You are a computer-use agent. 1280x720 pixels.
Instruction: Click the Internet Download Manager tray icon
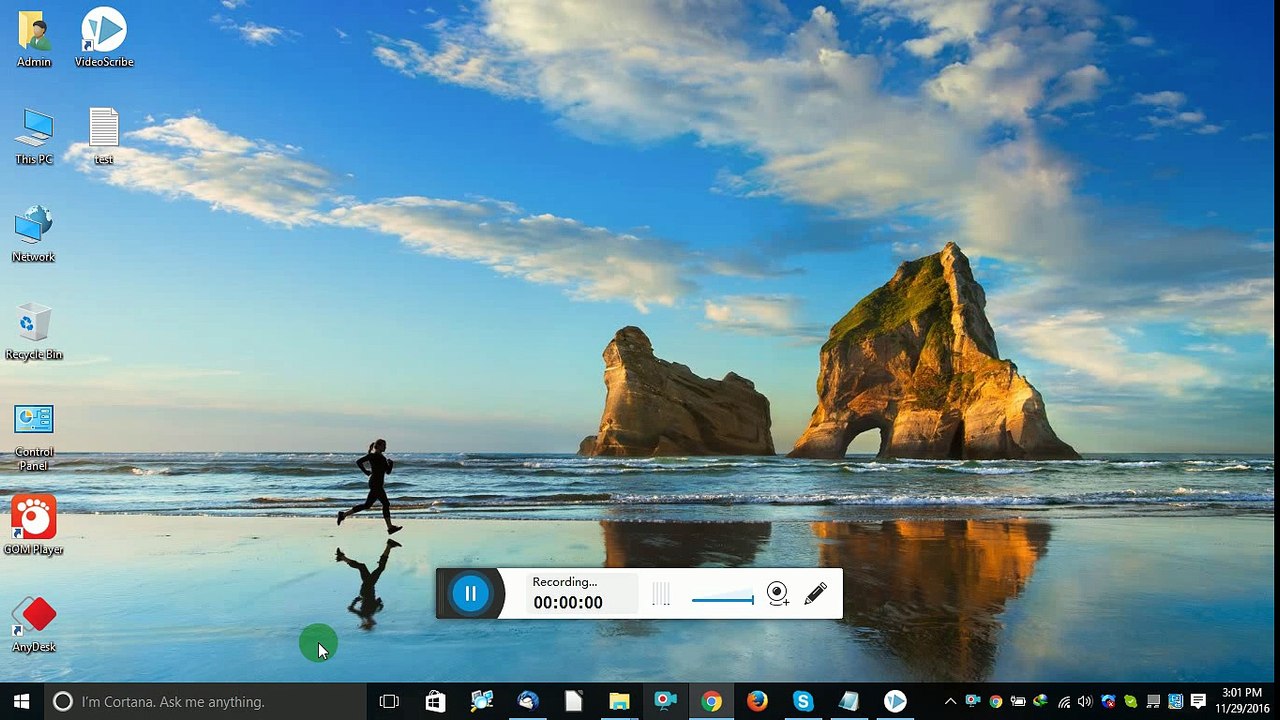click(x=1041, y=702)
